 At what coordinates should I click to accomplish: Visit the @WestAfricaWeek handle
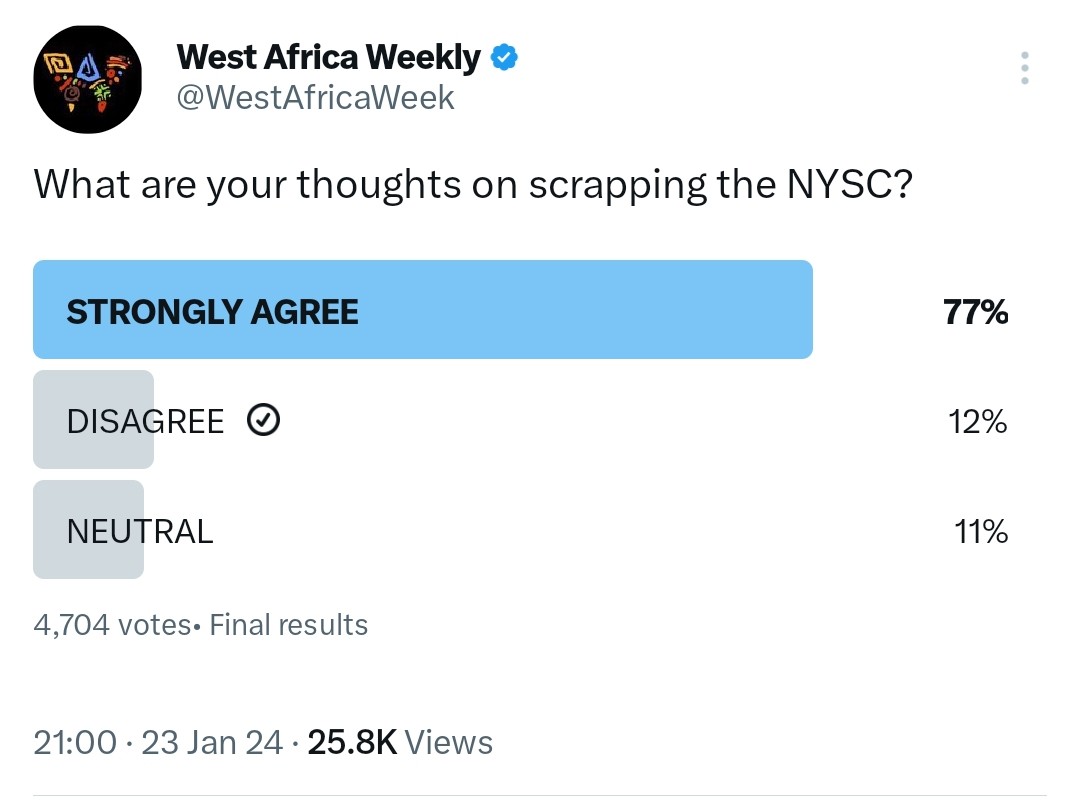tap(315, 98)
